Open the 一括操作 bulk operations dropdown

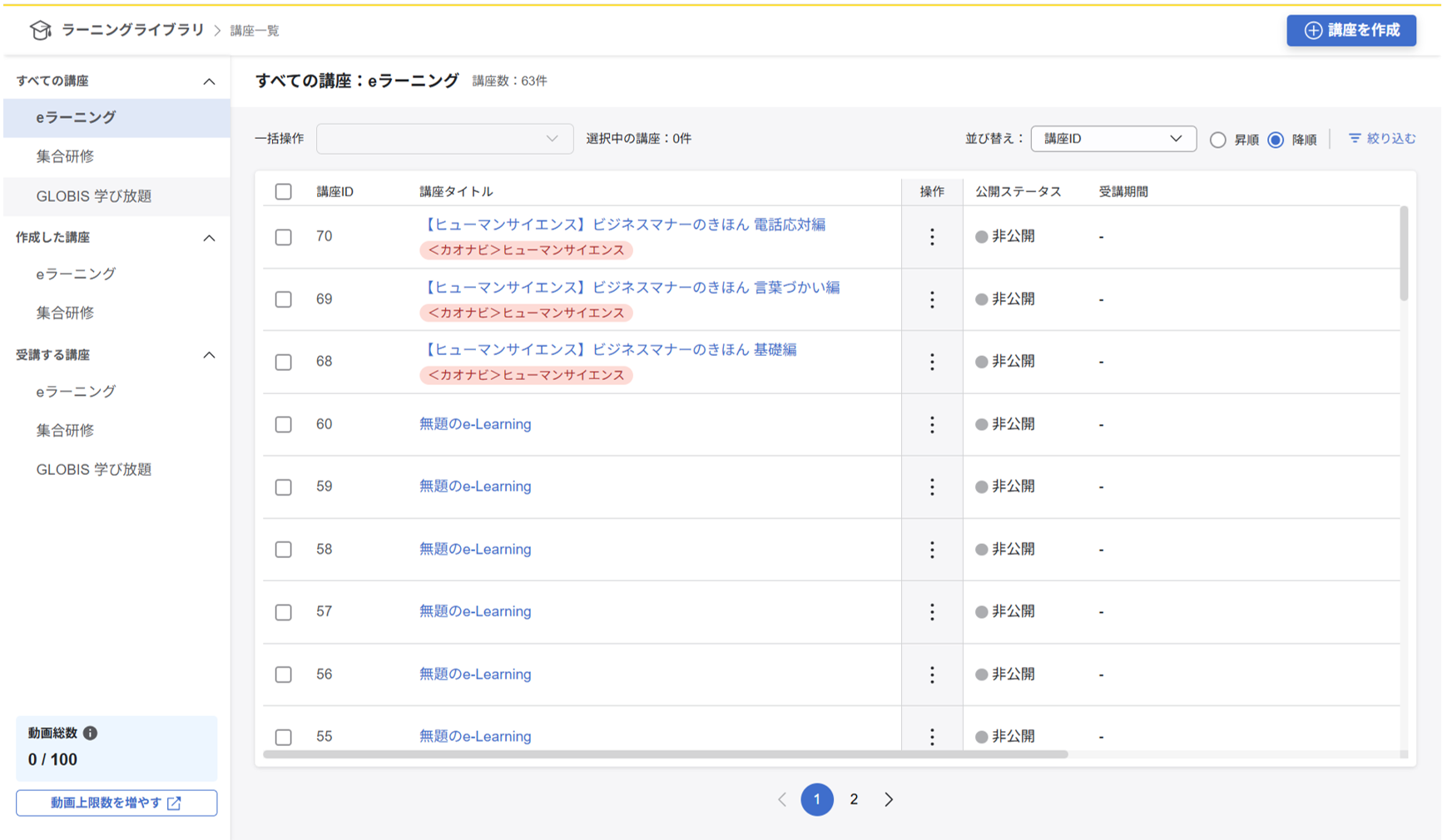444,139
